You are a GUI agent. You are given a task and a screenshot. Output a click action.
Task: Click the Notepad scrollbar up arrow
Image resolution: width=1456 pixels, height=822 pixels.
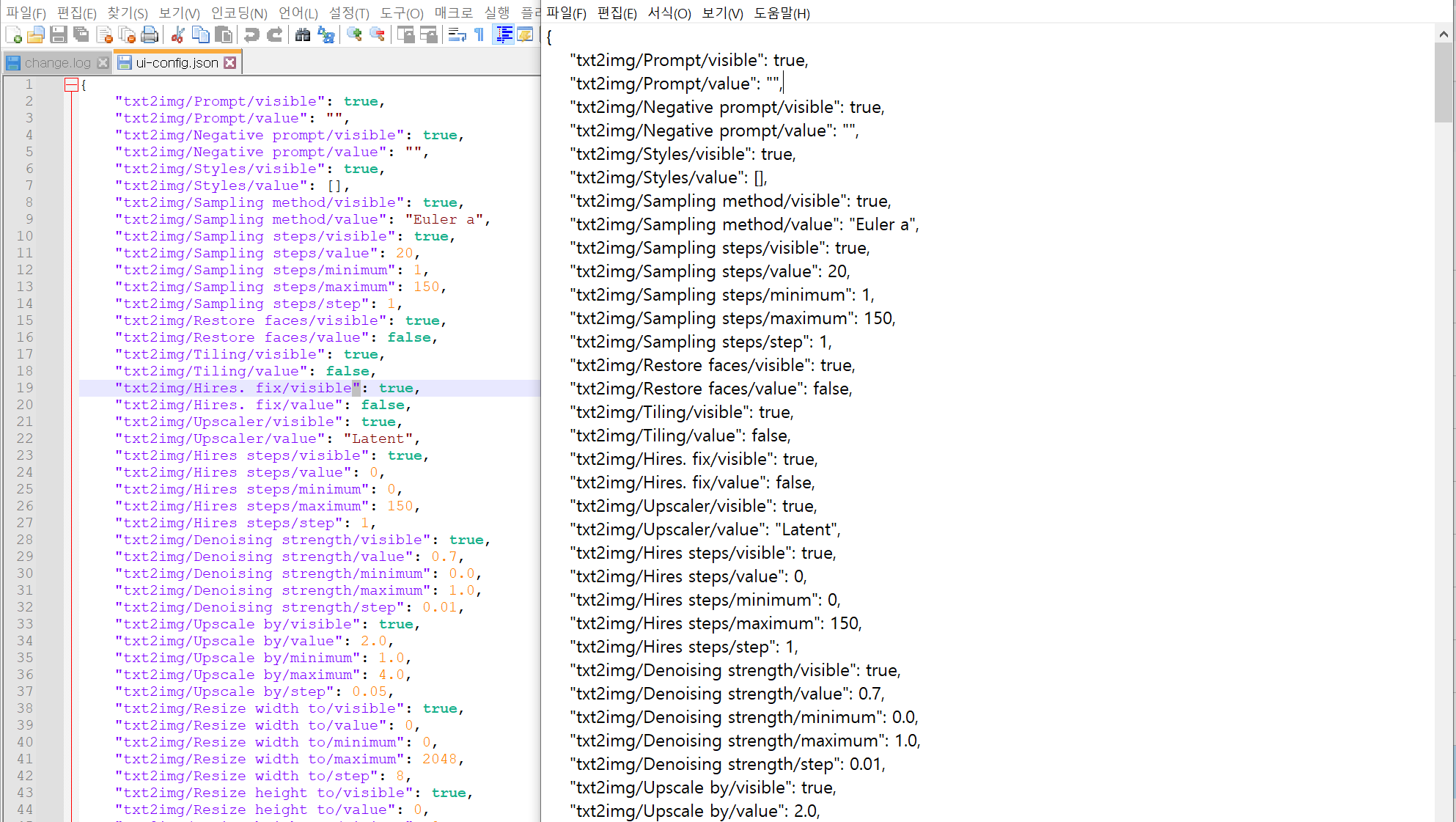pyautogui.click(x=1444, y=34)
